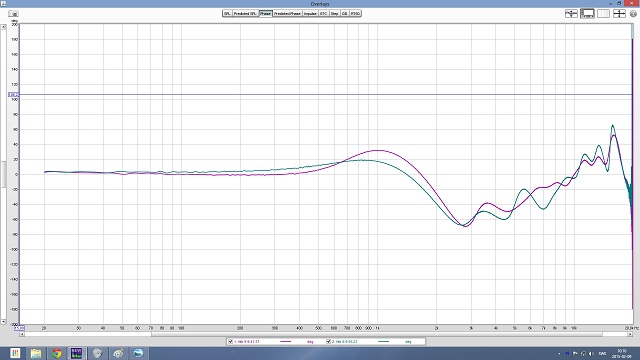The width and height of the screenshot is (640, 360).
Task: Switch to the SPL tab
Action: (227, 13)
